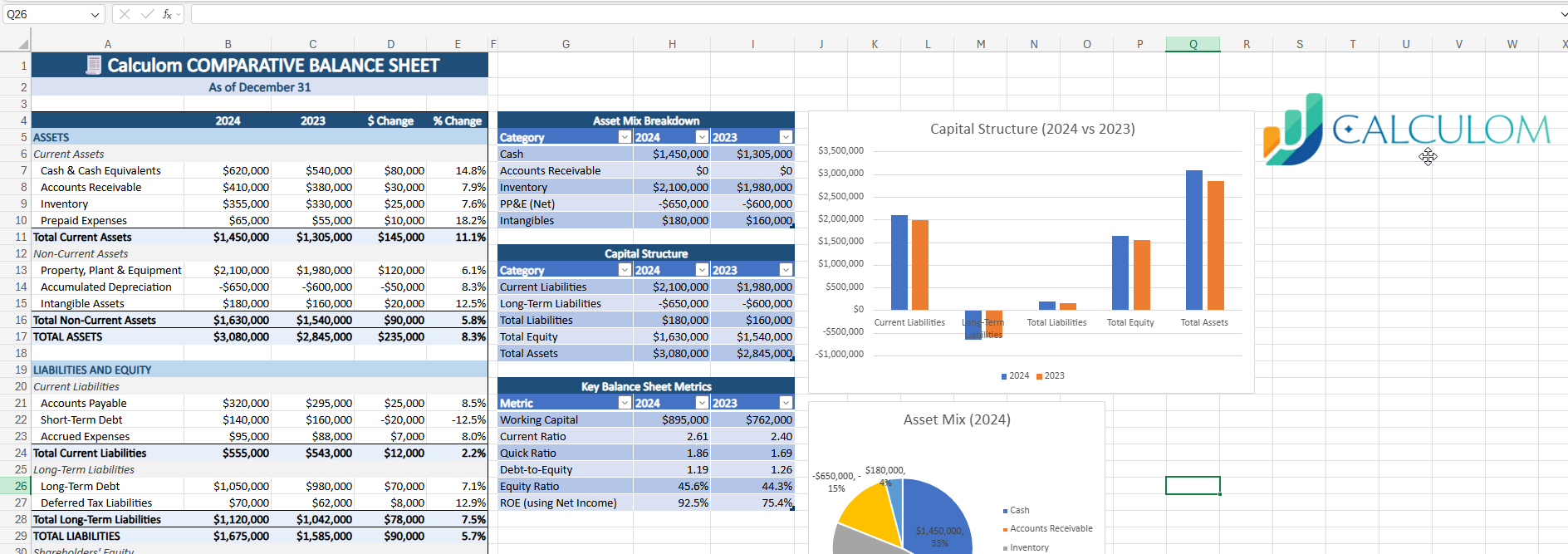This screenshot has width=1568, height=554.
Task: Select the 2023 Total Equity bar
Action: (x=1142, y=275)
